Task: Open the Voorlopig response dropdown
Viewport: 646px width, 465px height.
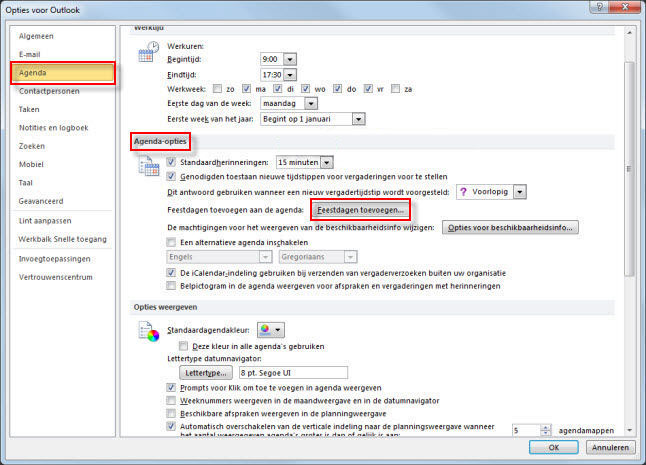Action: (x=520, y=192)
